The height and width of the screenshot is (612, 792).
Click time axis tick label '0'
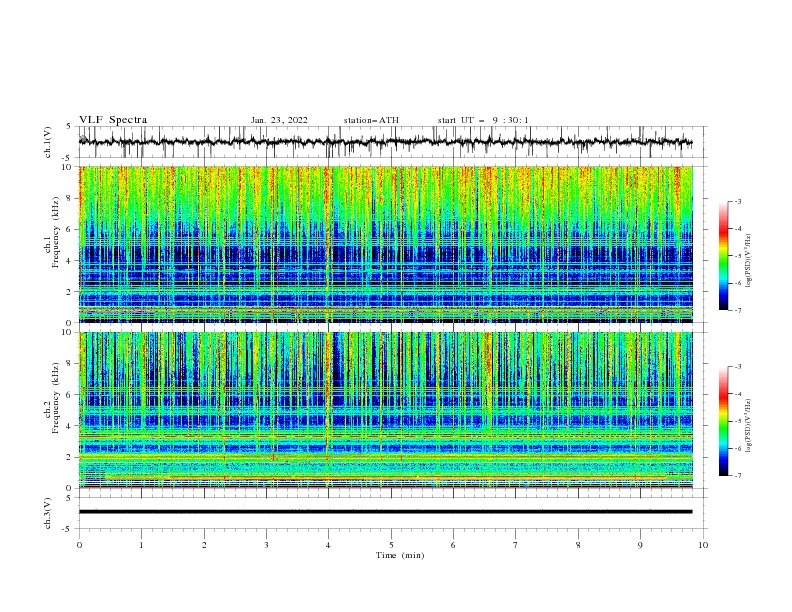click(x=79, y=545)
